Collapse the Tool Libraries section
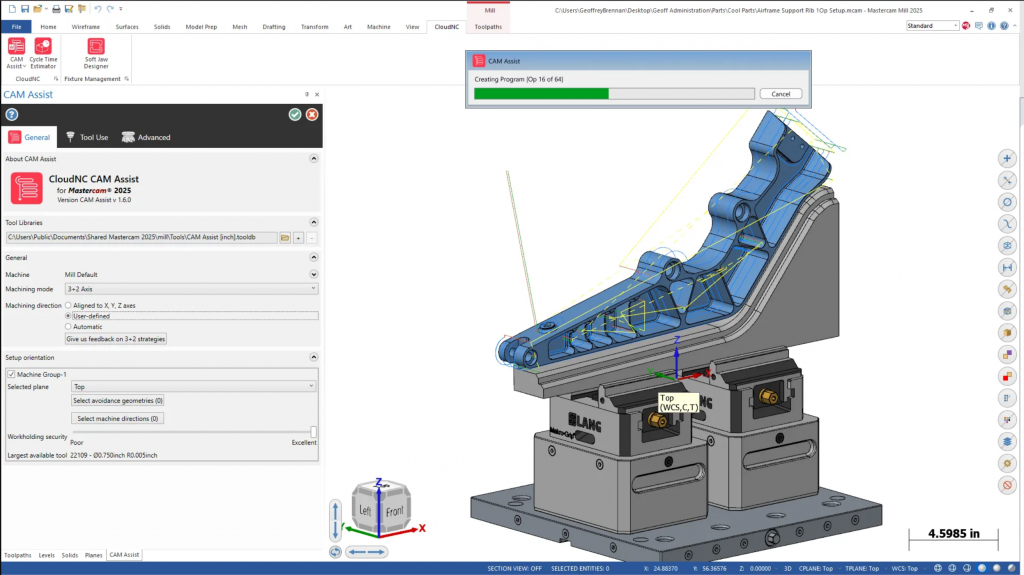The height and width of the screenshot is (575, 1024). click(x=313, y=222)
